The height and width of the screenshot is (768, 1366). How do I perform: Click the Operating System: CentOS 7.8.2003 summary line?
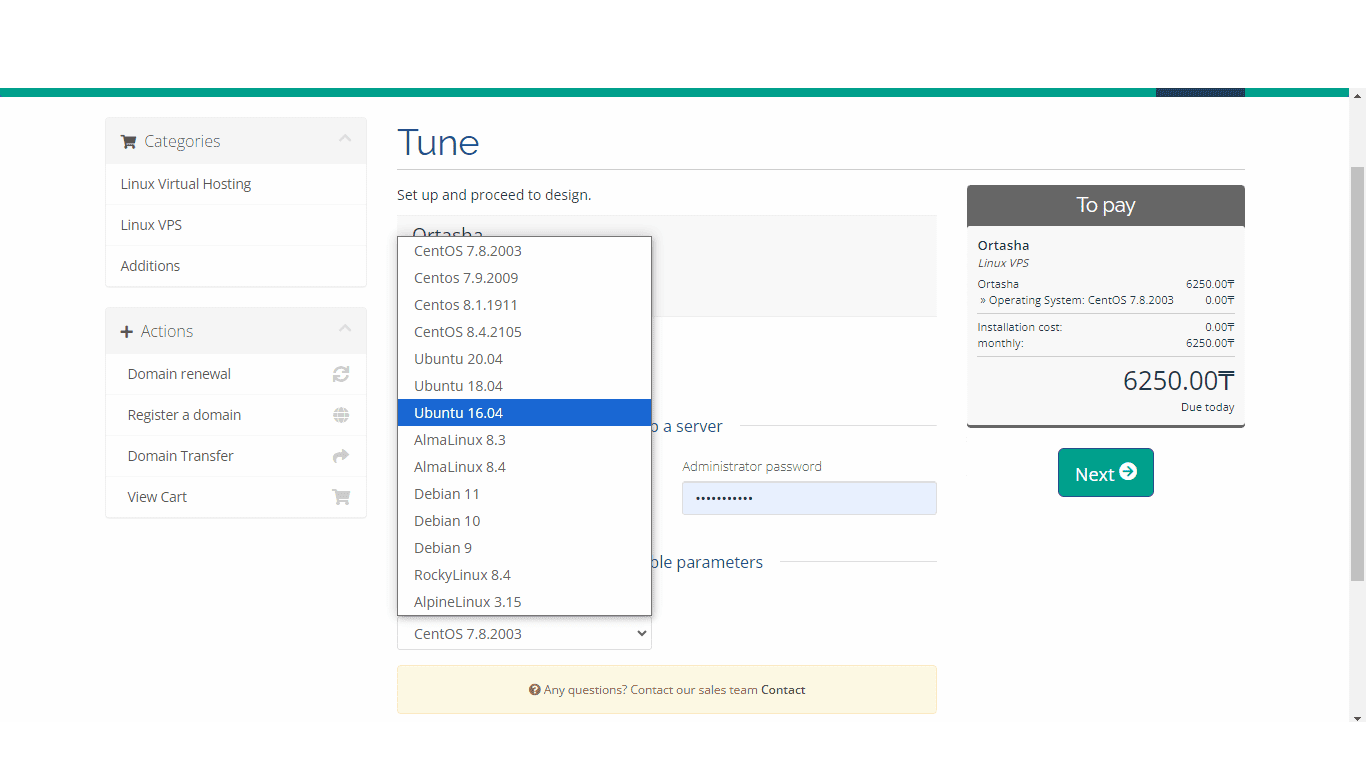coord(1105,300)
